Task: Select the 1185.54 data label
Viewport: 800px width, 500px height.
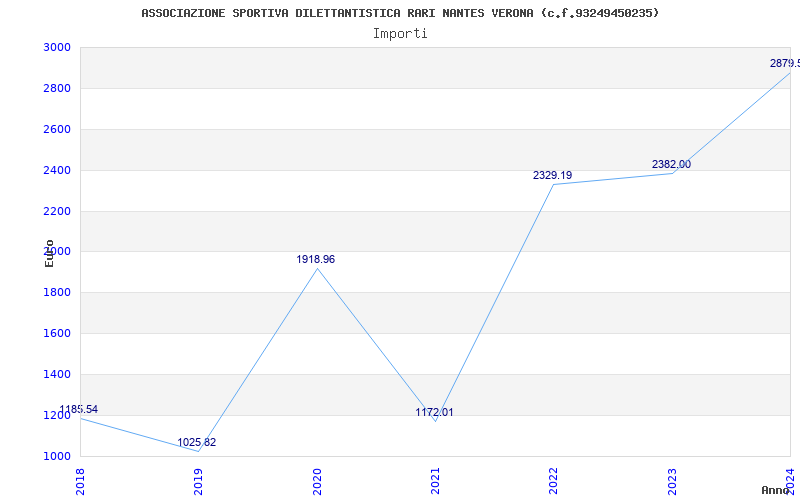Action: (79, 409)
